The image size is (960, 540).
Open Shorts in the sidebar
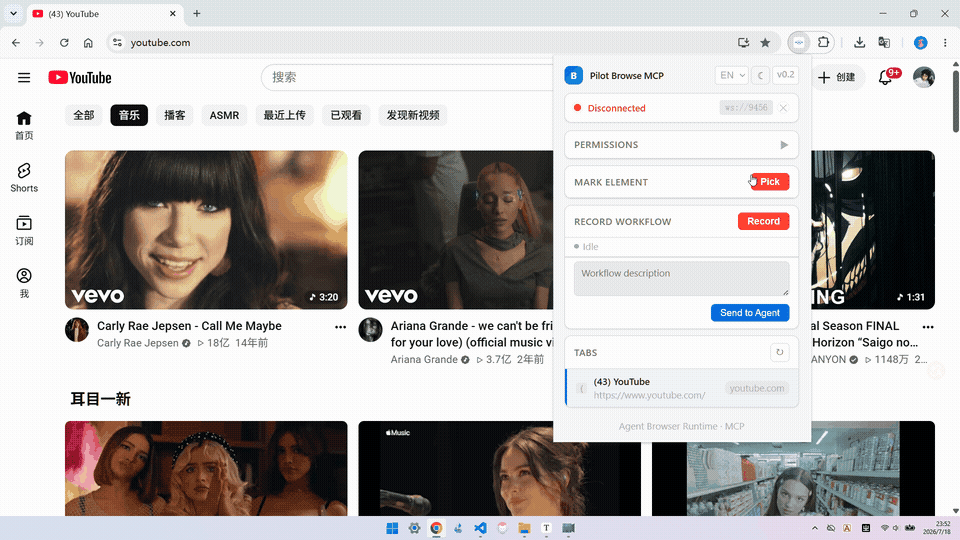(x=24, y=178)
